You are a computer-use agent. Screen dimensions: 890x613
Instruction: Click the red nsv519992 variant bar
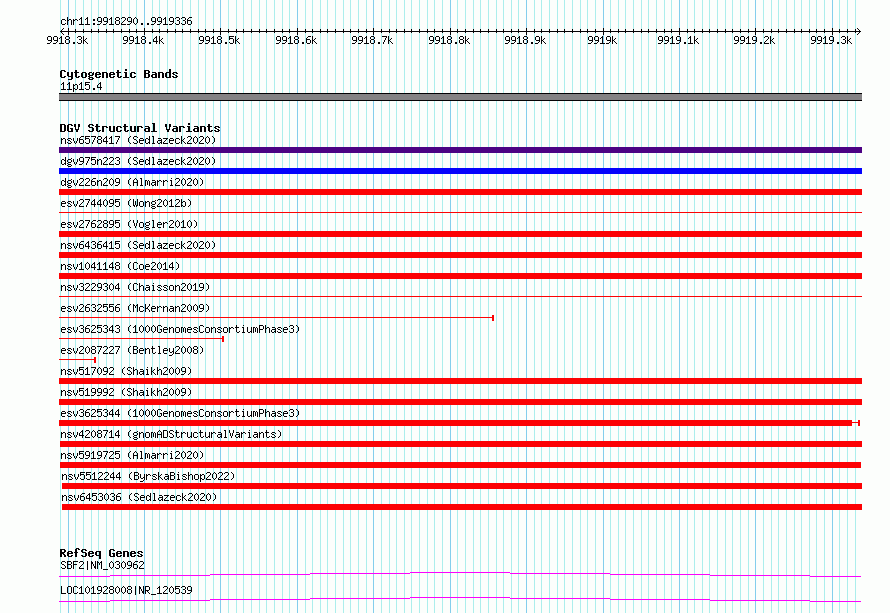click(460, 402)
